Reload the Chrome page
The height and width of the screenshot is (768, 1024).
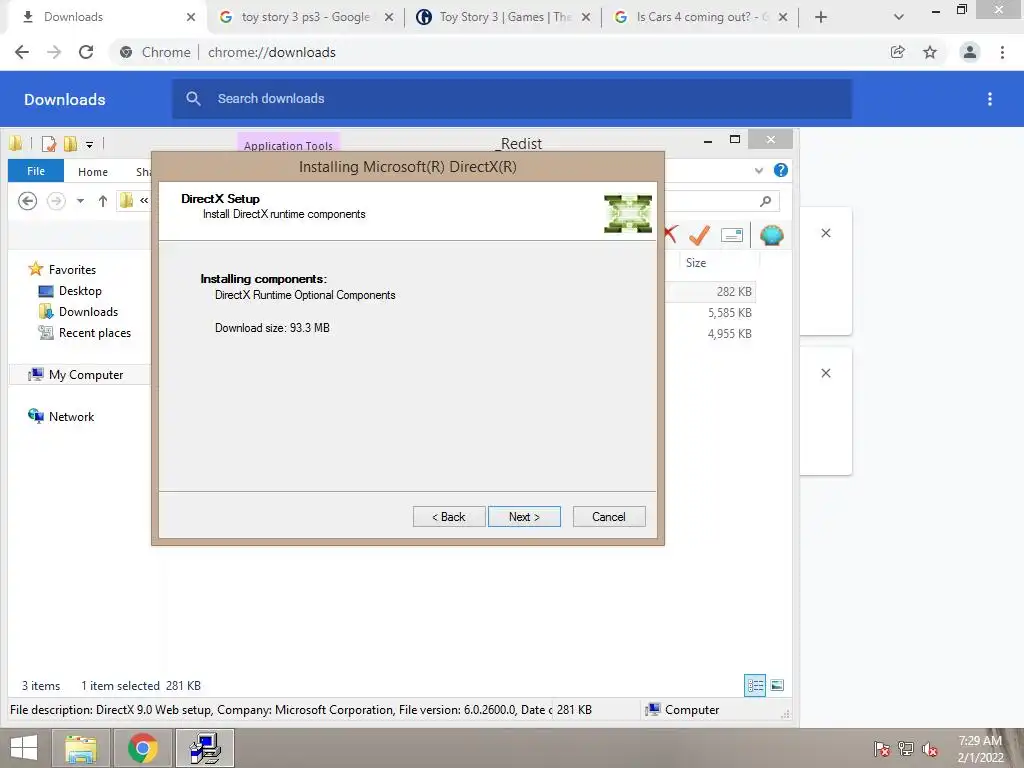click(x=86, y=52)
